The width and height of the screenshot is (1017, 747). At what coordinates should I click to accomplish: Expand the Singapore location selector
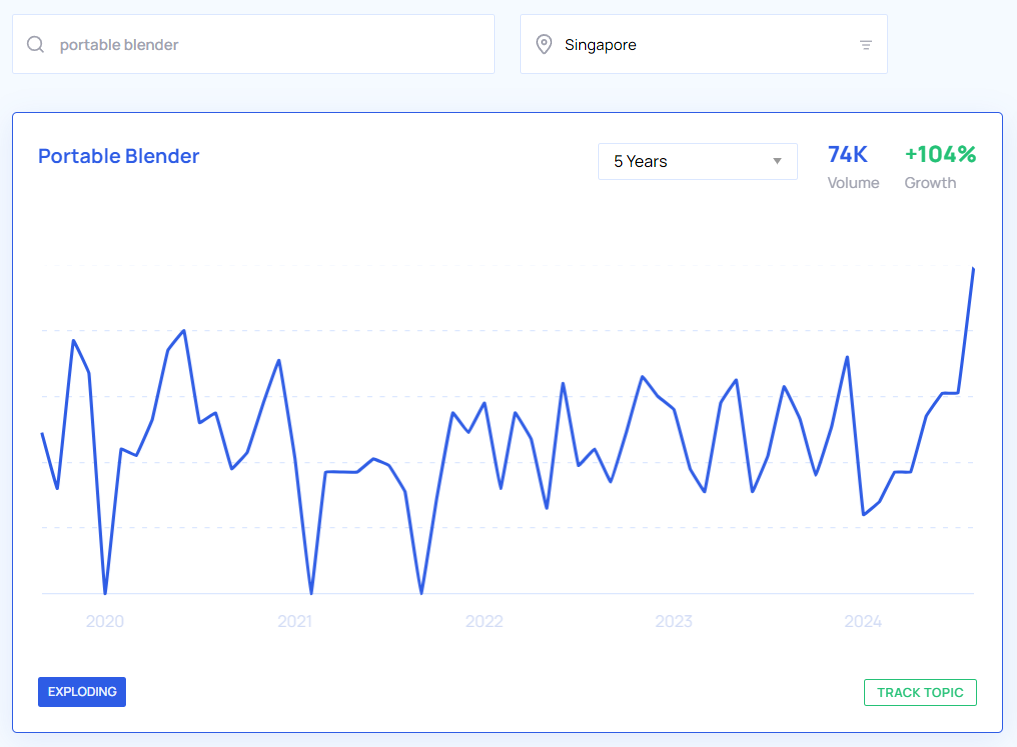tap(703, 44)
